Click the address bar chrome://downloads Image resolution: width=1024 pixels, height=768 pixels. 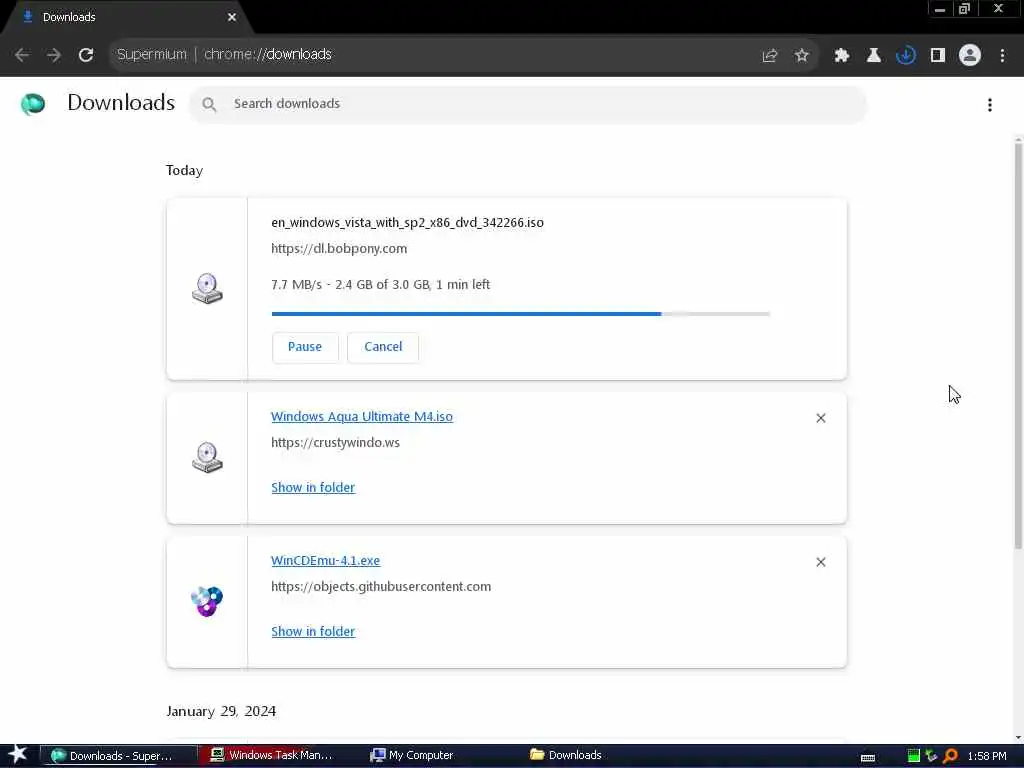click(x=268, y=54)
